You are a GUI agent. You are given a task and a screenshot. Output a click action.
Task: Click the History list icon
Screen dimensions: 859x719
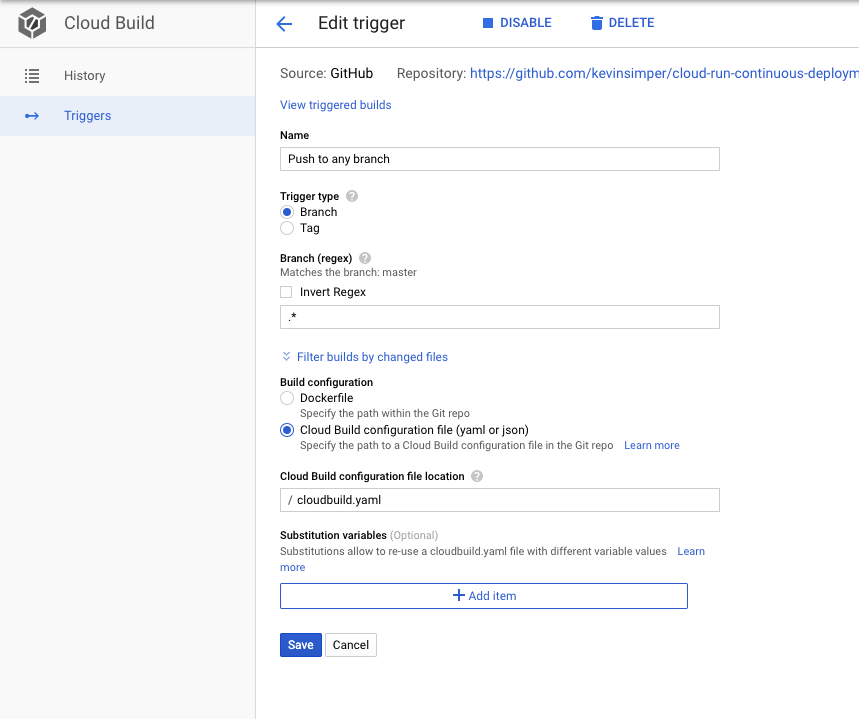click(x=32, y=76)
